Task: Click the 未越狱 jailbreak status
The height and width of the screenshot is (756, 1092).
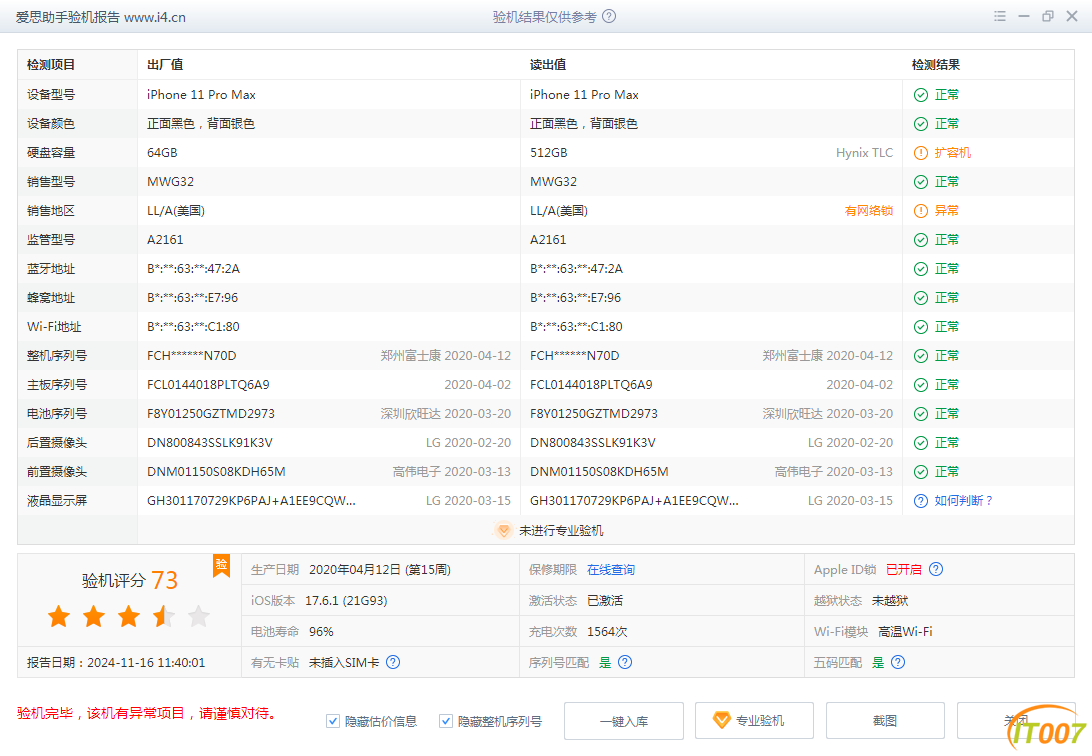Action: coord(890,601)
